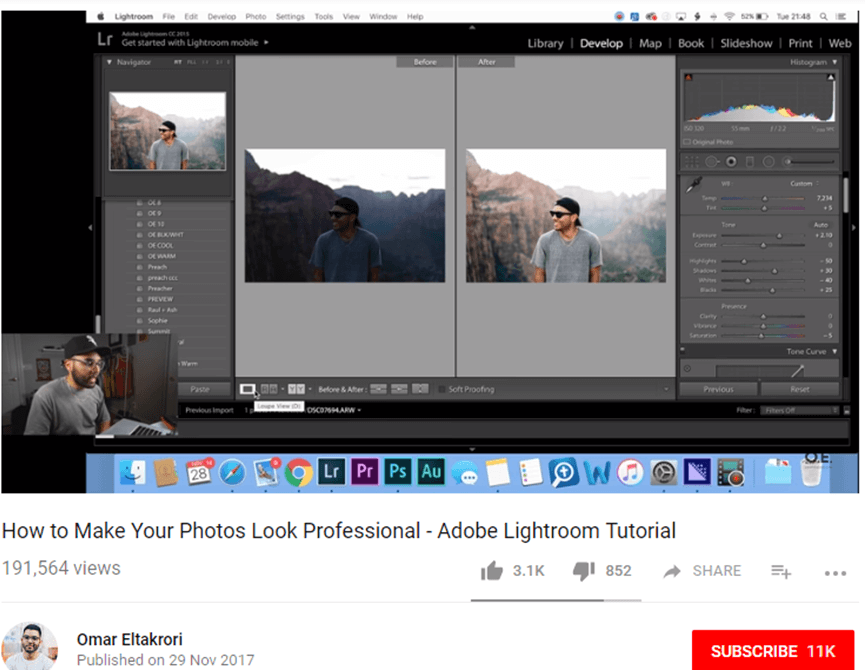The height and width of the screenshot is (670, 865).
Task: Toggle the Tone Curve panel switch
Action: tap(683, 352)
